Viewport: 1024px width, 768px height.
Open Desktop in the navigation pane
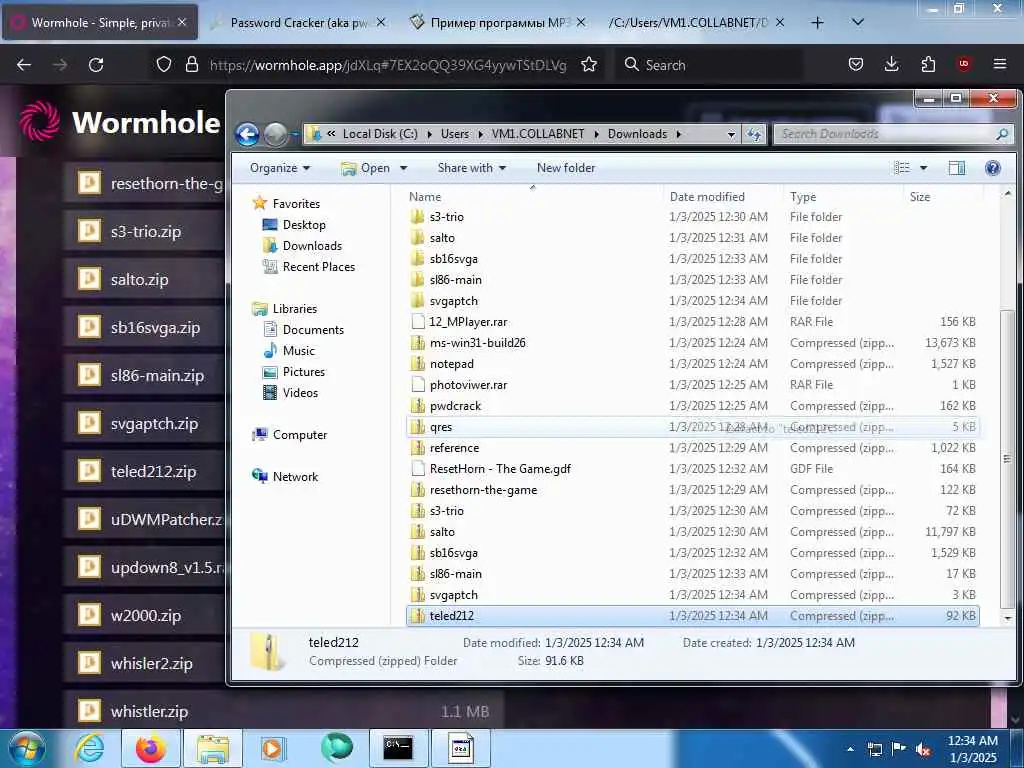pyautogui.click(x=304, y=225)
